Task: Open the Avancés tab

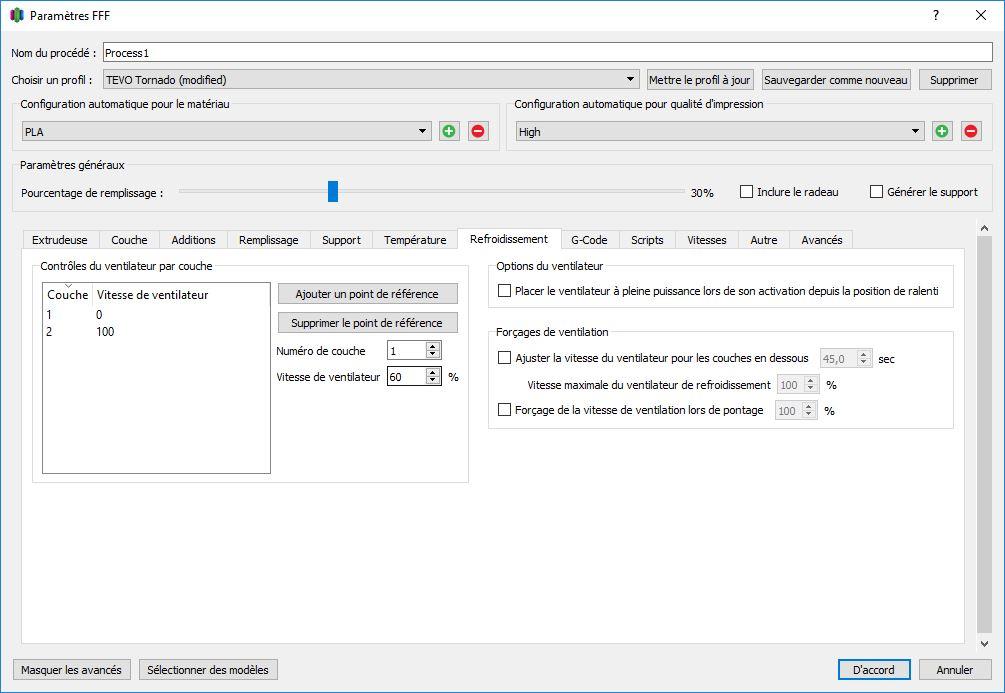Action: tap(821, 240)
